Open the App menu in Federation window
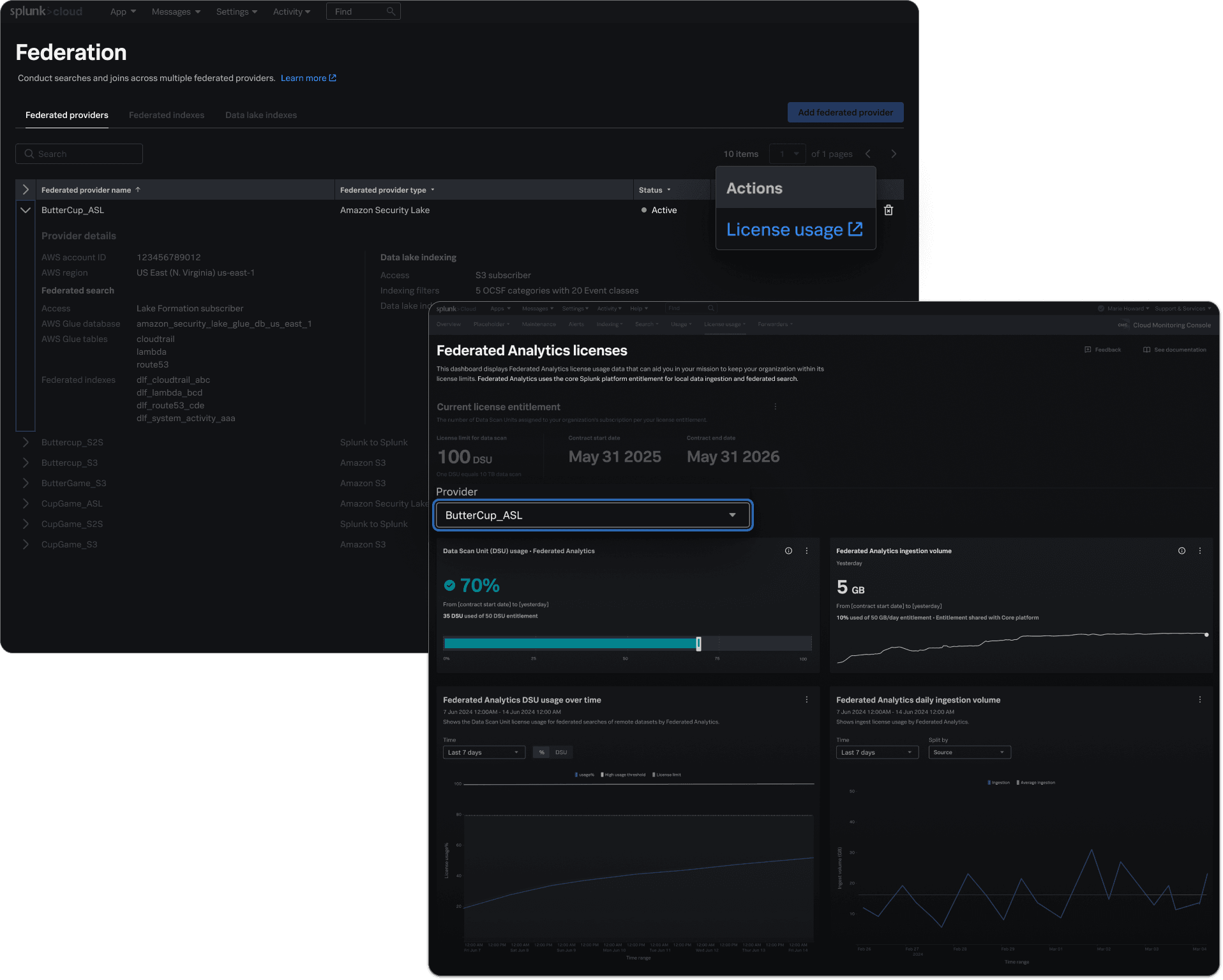 pyautogui.click(x=123, y=11)
